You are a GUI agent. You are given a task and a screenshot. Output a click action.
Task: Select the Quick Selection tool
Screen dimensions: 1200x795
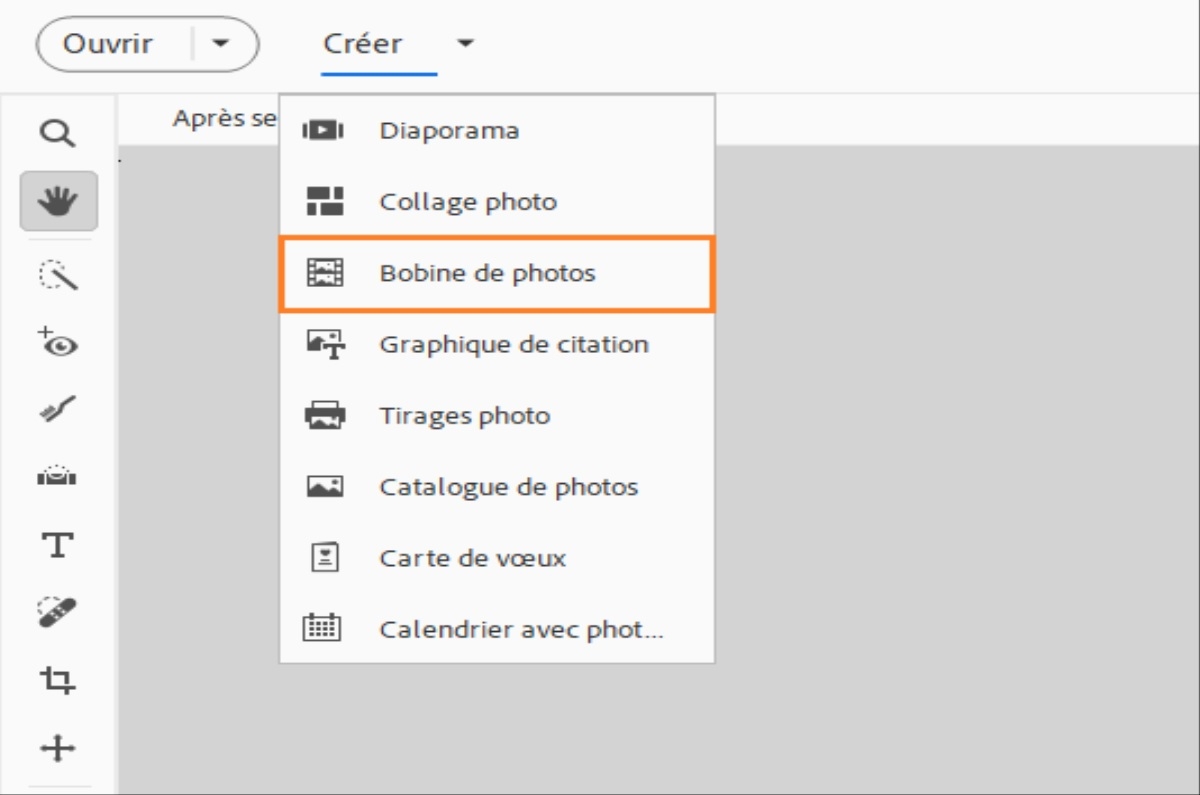click(58, 275)
